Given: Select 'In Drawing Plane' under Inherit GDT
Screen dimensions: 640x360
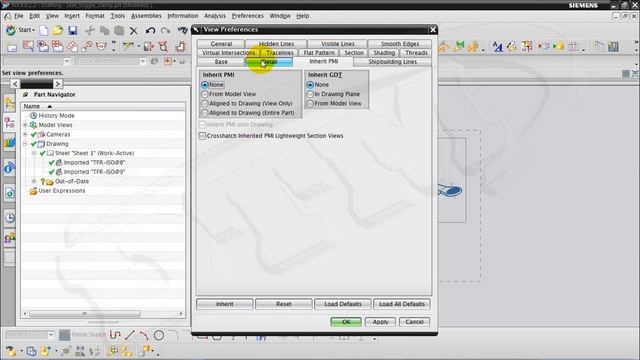Looking at the screenshot, I should pos(310,94).
